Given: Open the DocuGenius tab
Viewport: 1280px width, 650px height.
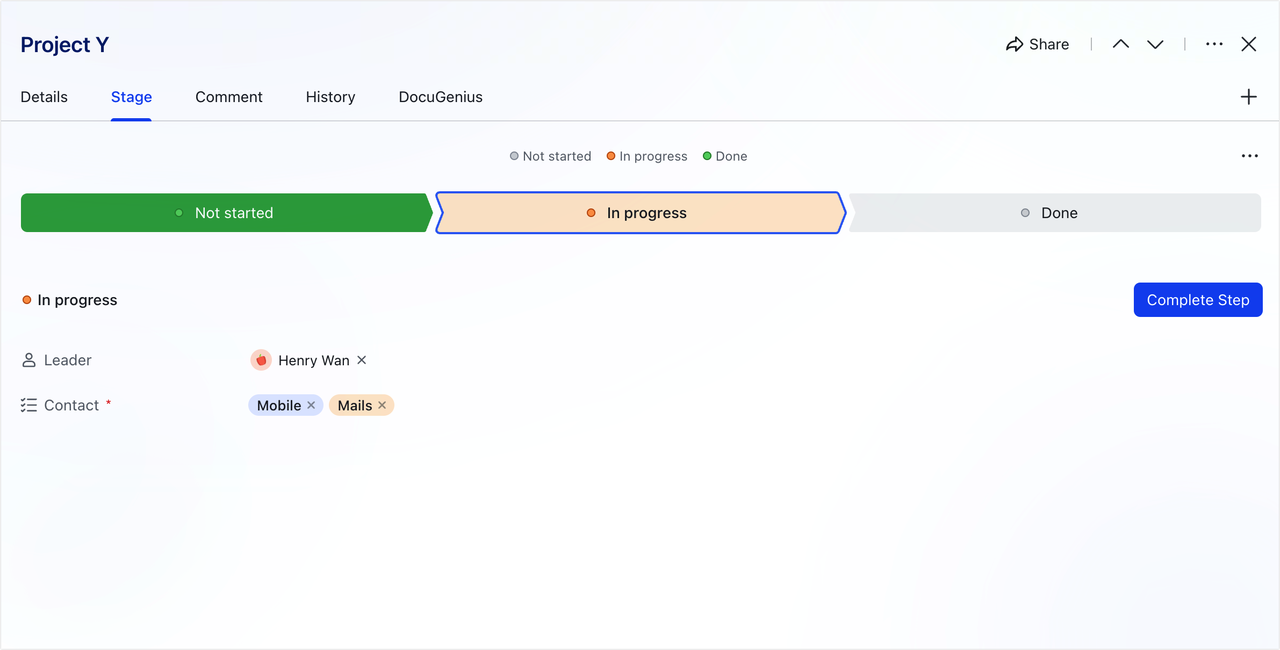Looking at the screenshot, I should tap(441, 97).
